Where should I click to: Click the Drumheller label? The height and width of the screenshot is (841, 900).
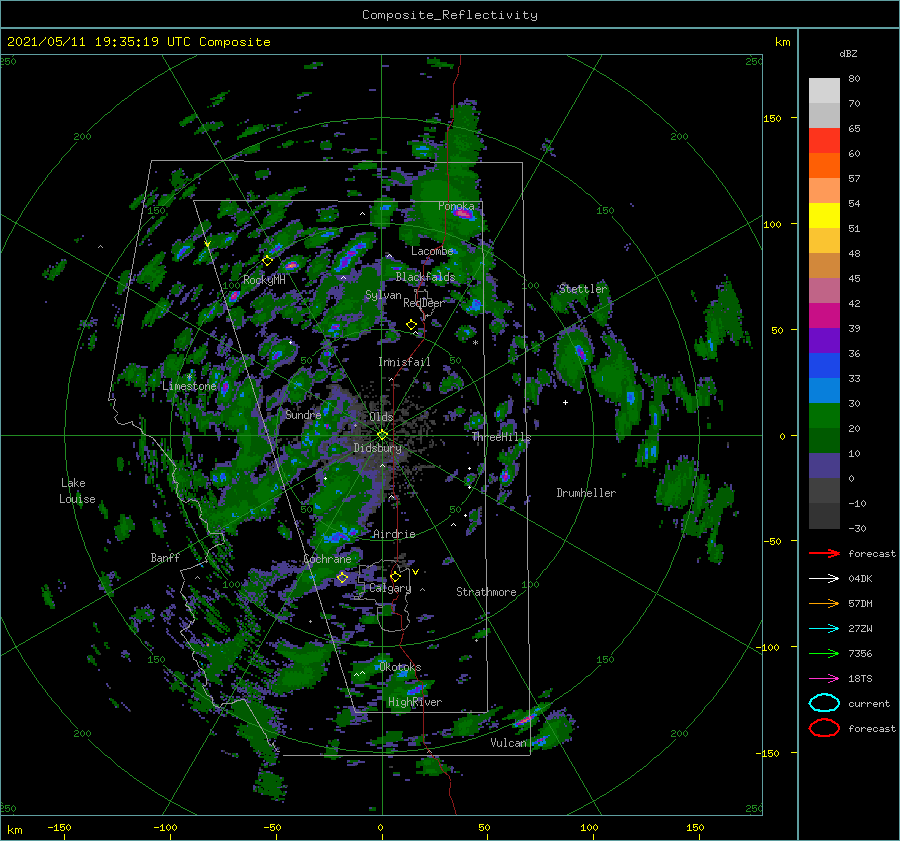coord(586,493)
